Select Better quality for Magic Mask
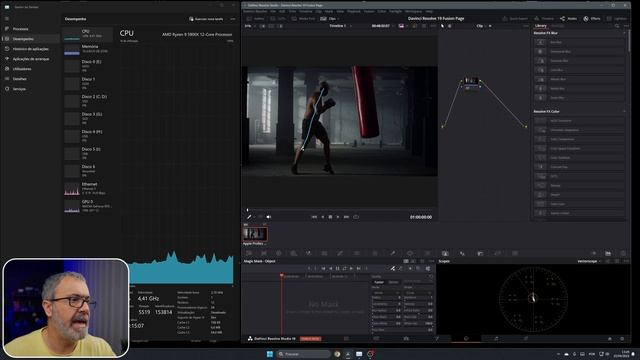The width and height of the screenshot is (640, 360). coord(393,282)
